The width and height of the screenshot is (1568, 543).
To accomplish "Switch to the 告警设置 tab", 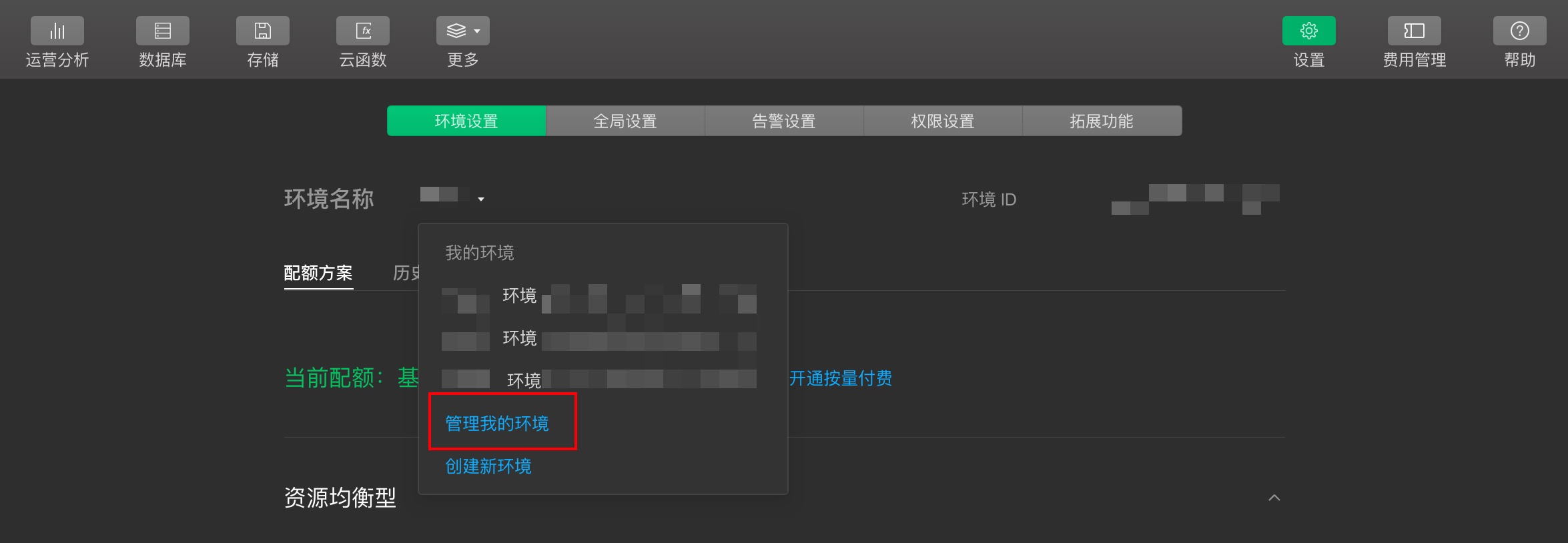I will 784,121.
